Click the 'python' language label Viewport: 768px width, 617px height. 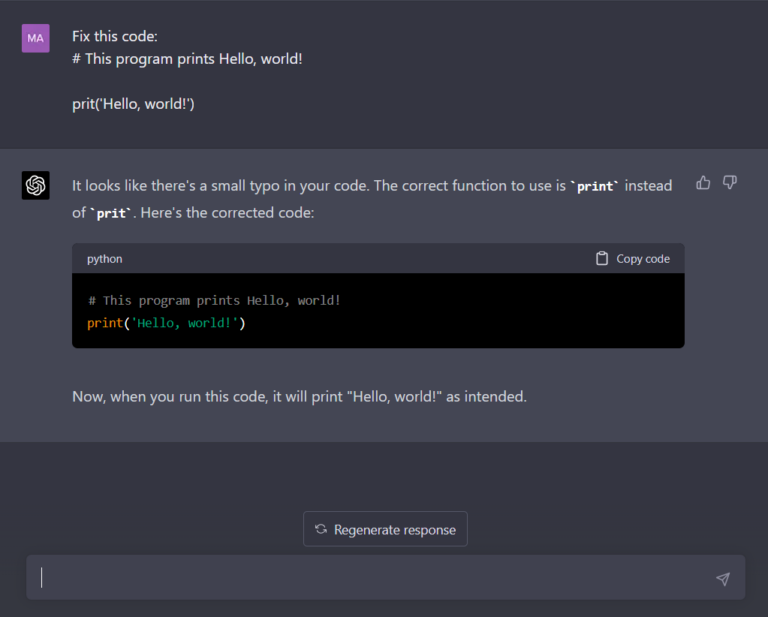click(x=105, y=259)
